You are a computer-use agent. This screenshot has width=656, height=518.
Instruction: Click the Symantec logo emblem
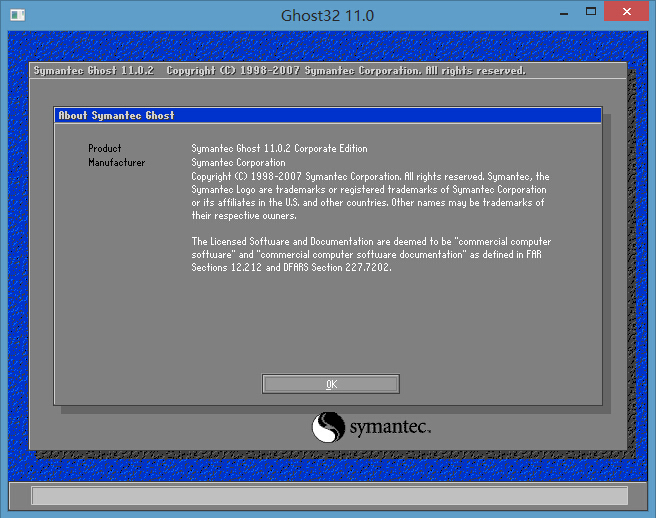pyautogui.click(x=328, y=427)
